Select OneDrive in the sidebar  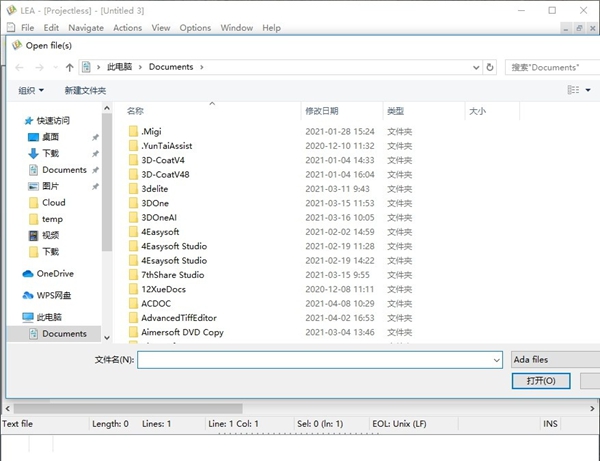(x=55, y=274)
